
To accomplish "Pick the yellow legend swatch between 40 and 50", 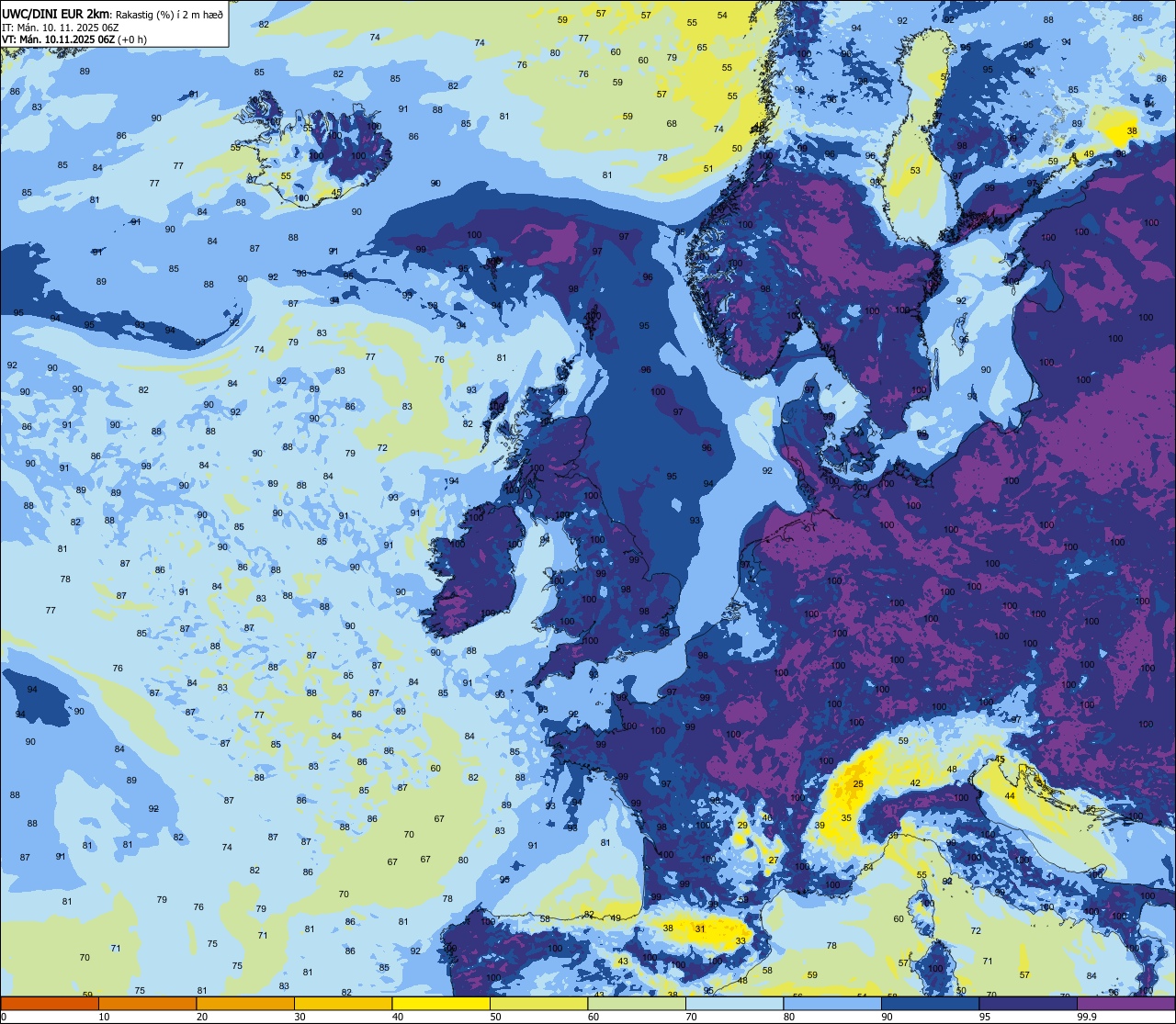I will pyautogui.click(x=440, y=1003).
